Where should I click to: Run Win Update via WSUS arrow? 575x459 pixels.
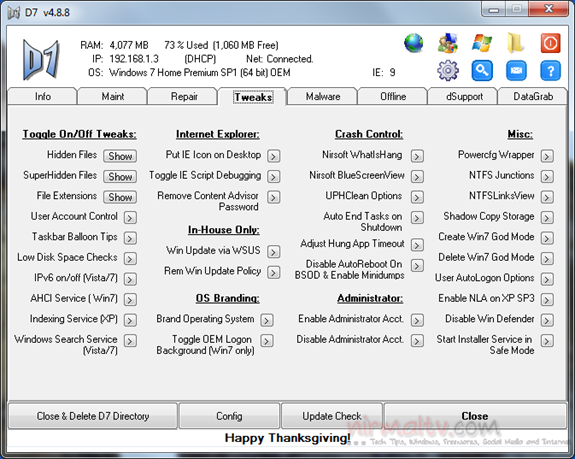[x=274, y=251]
